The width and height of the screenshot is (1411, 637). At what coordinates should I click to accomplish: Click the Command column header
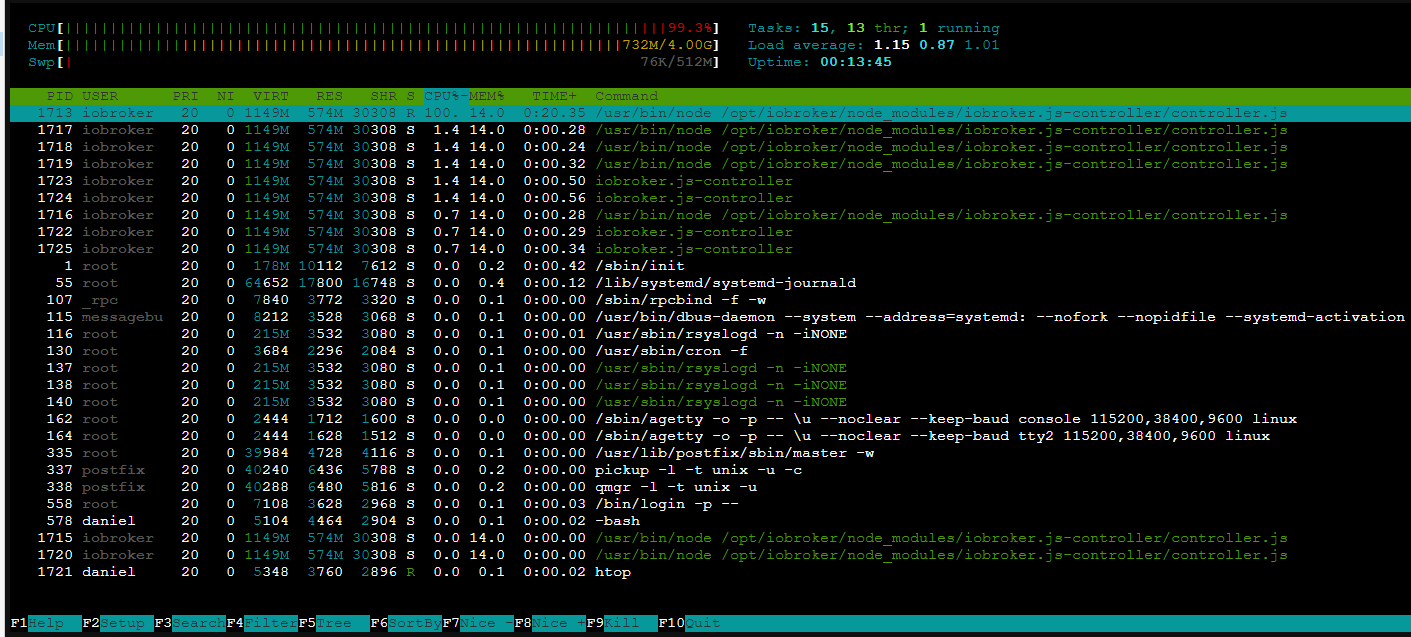click(627, 96)
